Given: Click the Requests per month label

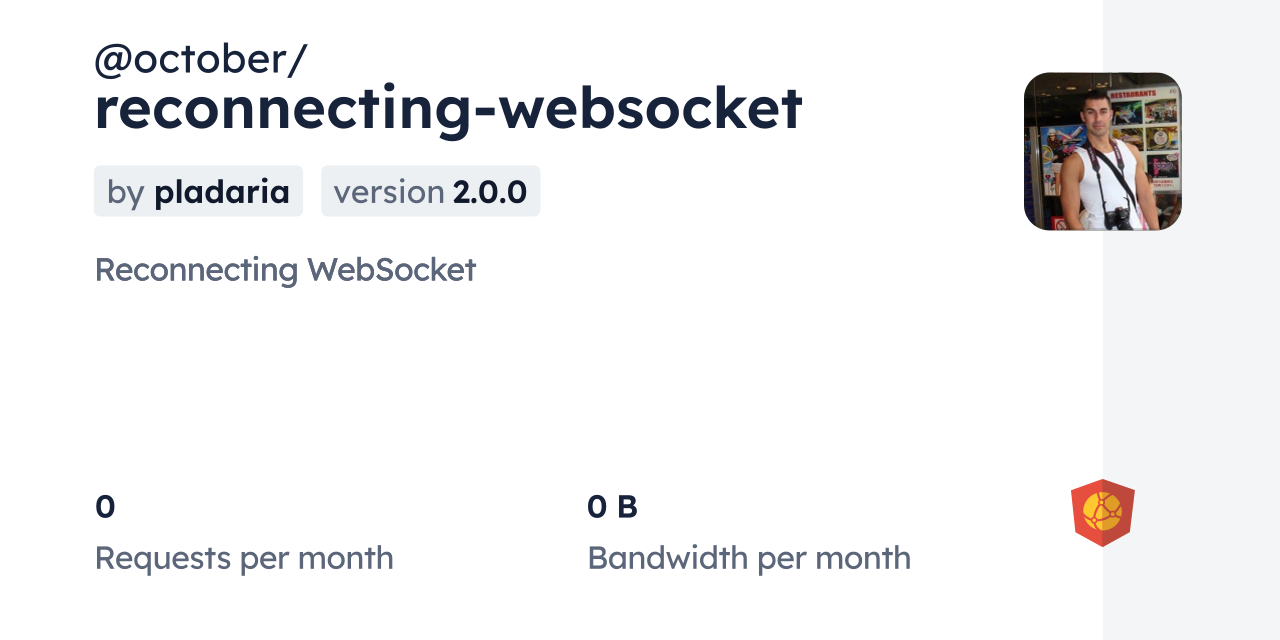Looking at the screenshot, I should pos(244,558).
